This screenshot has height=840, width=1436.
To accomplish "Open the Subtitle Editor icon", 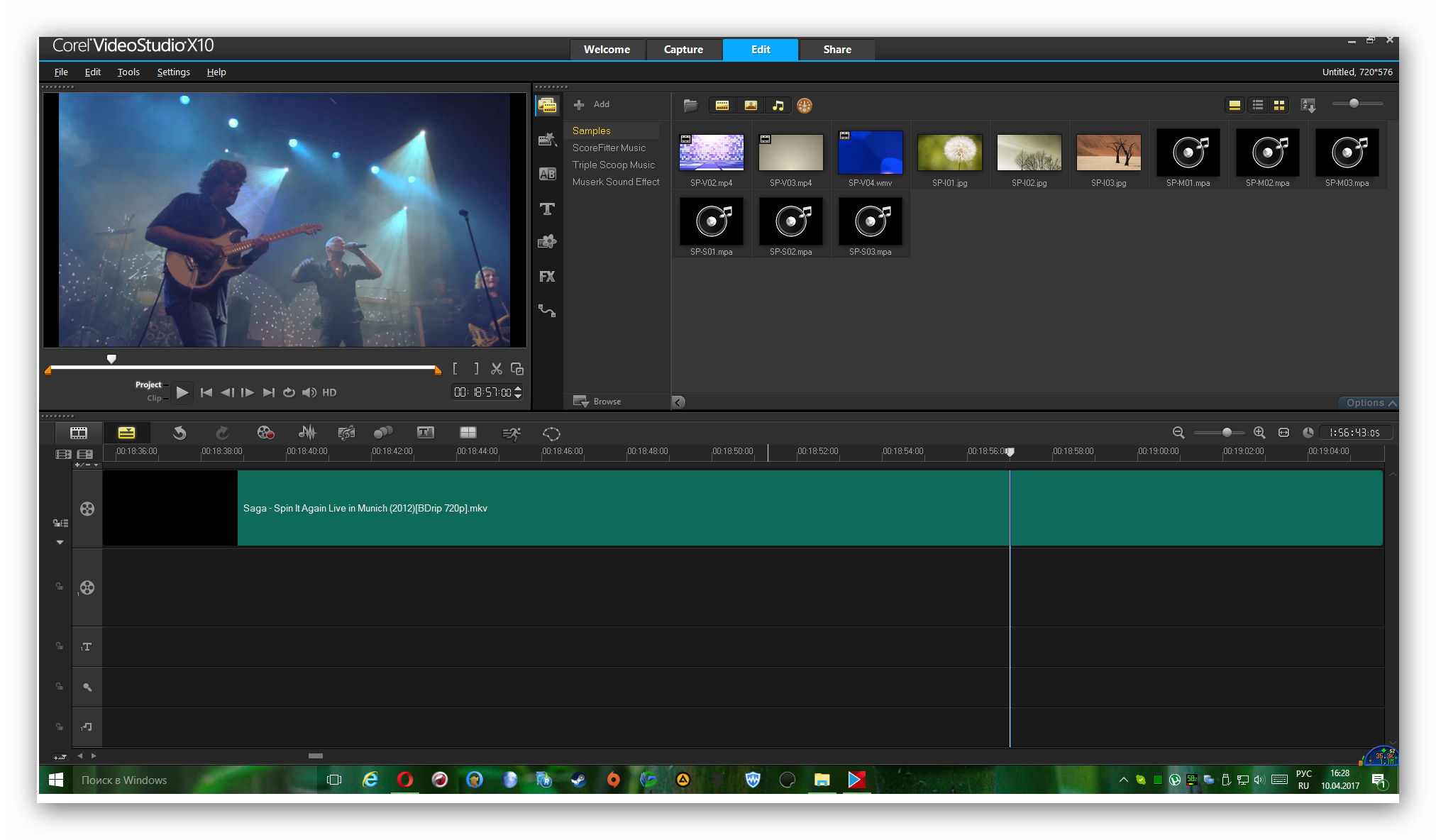I will 426,433.
